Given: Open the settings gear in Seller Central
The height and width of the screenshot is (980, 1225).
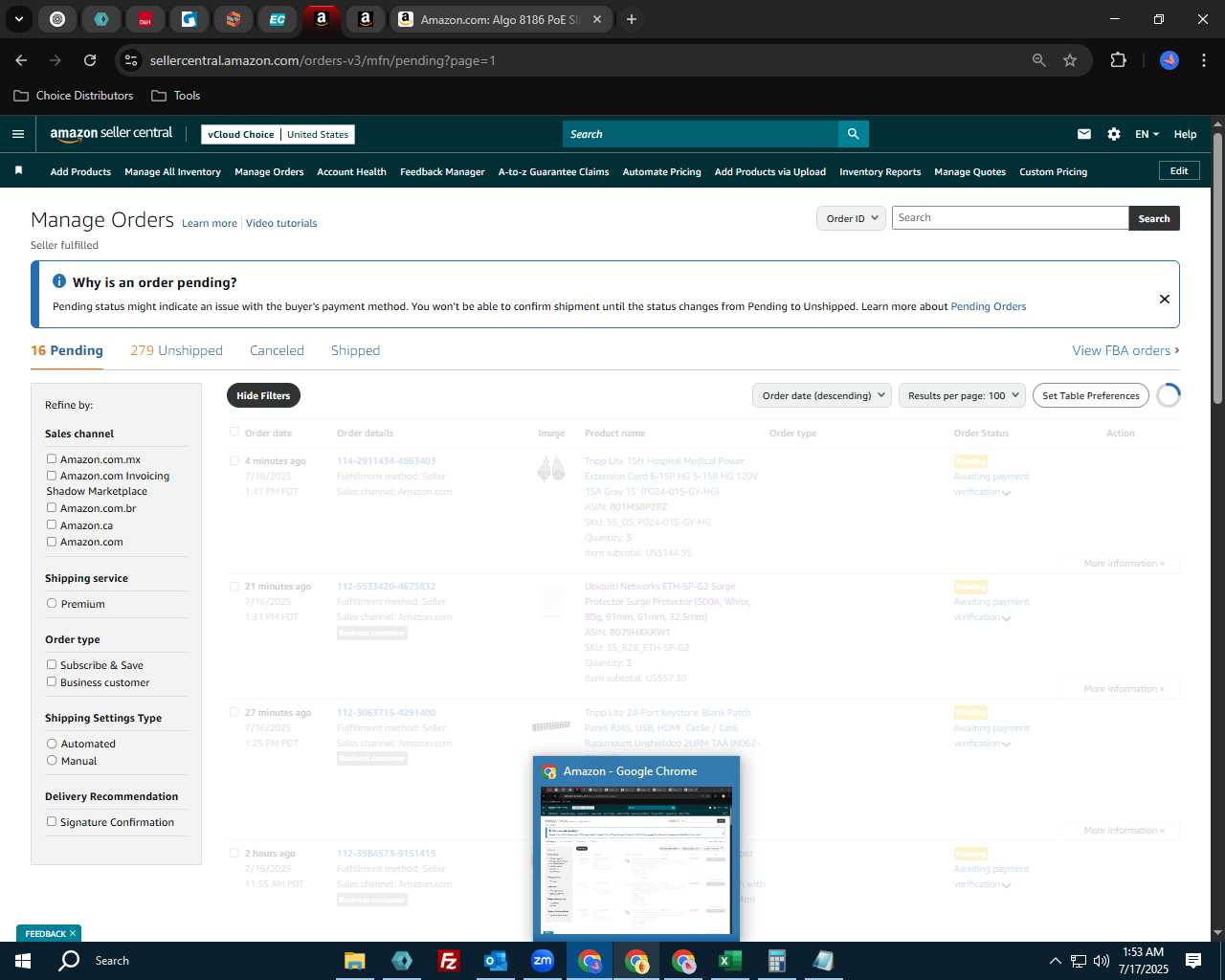Looking at the screenshot, I should tap(1114, 134).
